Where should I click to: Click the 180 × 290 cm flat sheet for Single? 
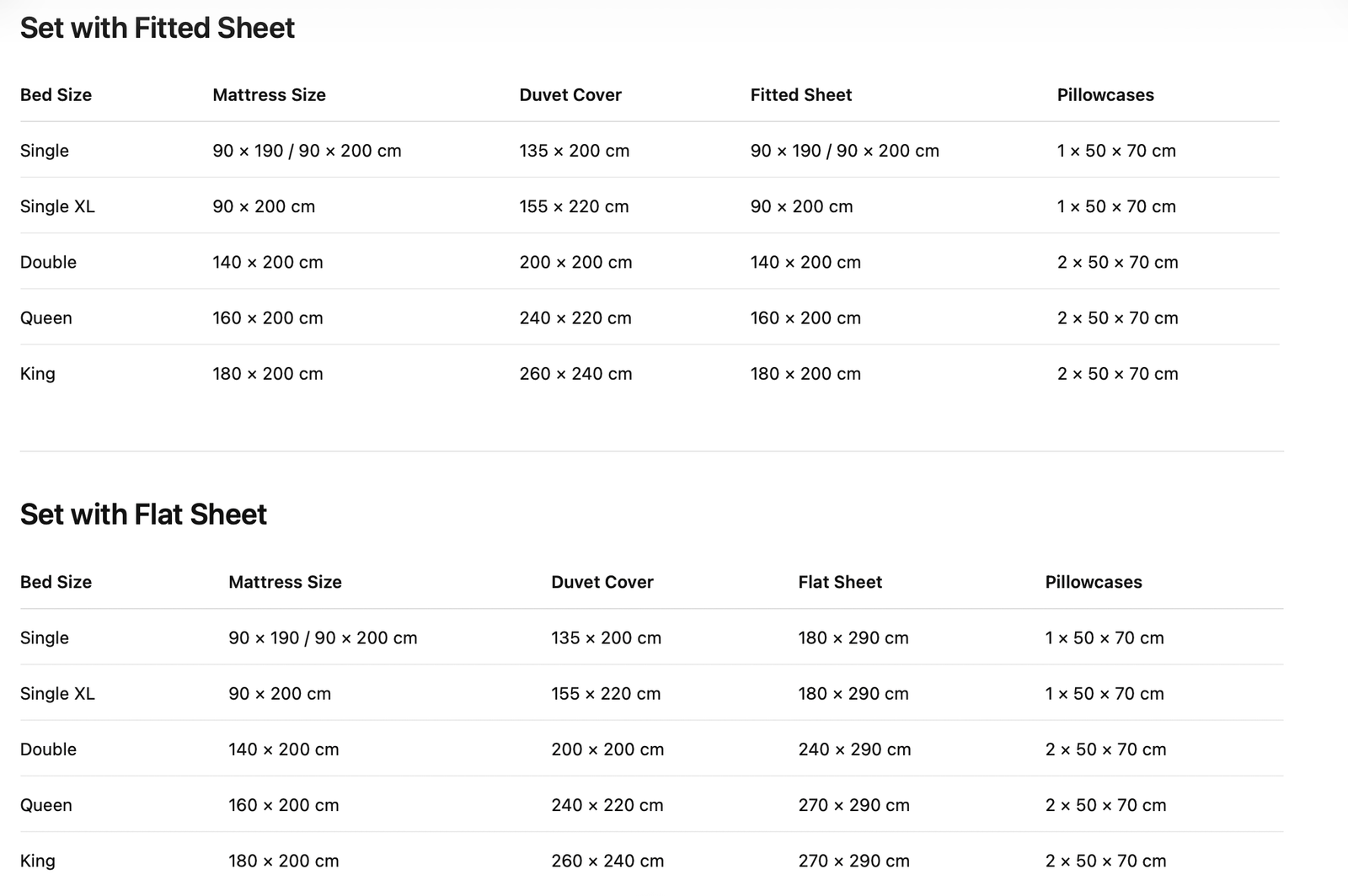(x=853, y=638)
